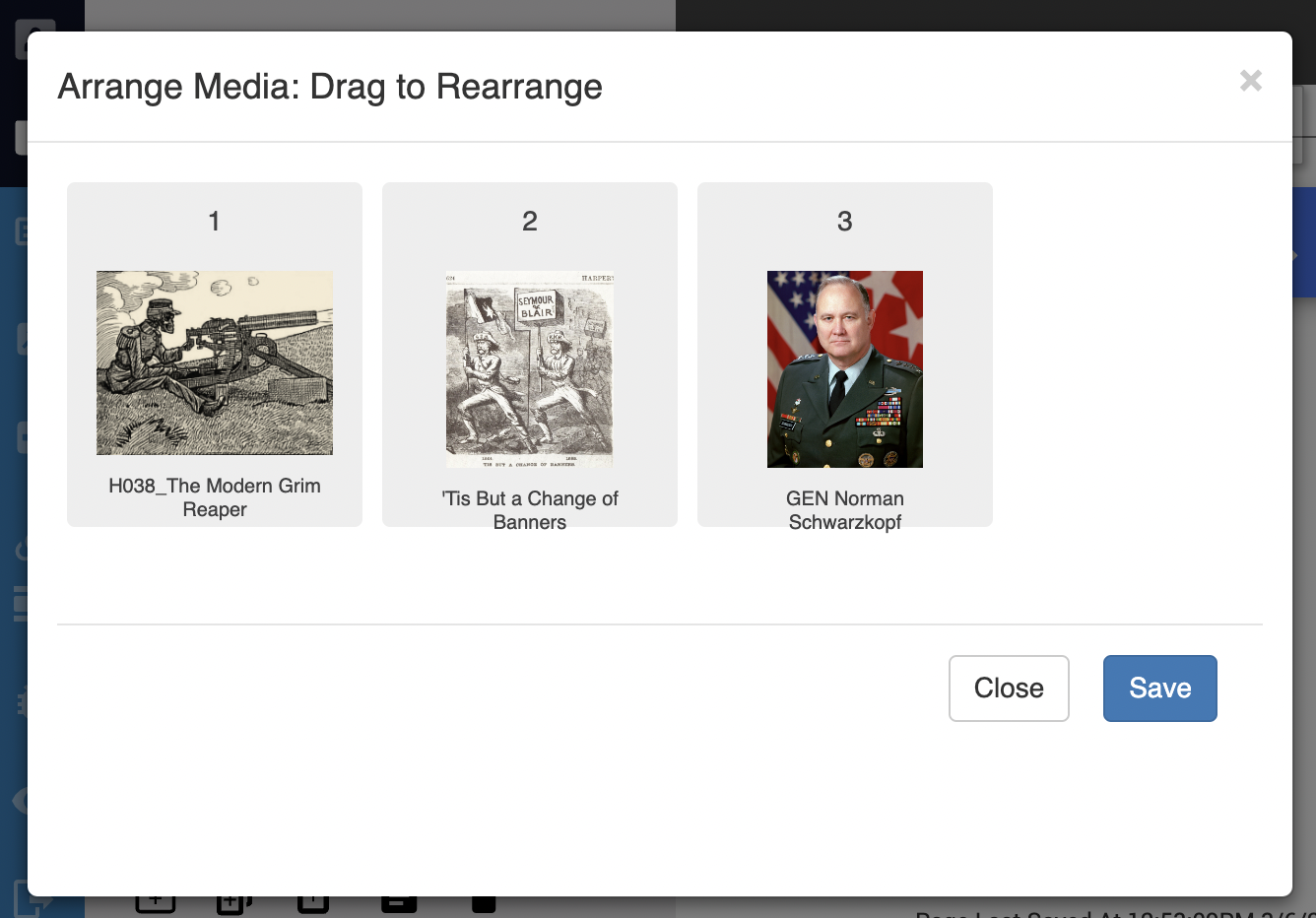Click the minus-box icon in bottom toolbar

[x=398, y=903]
